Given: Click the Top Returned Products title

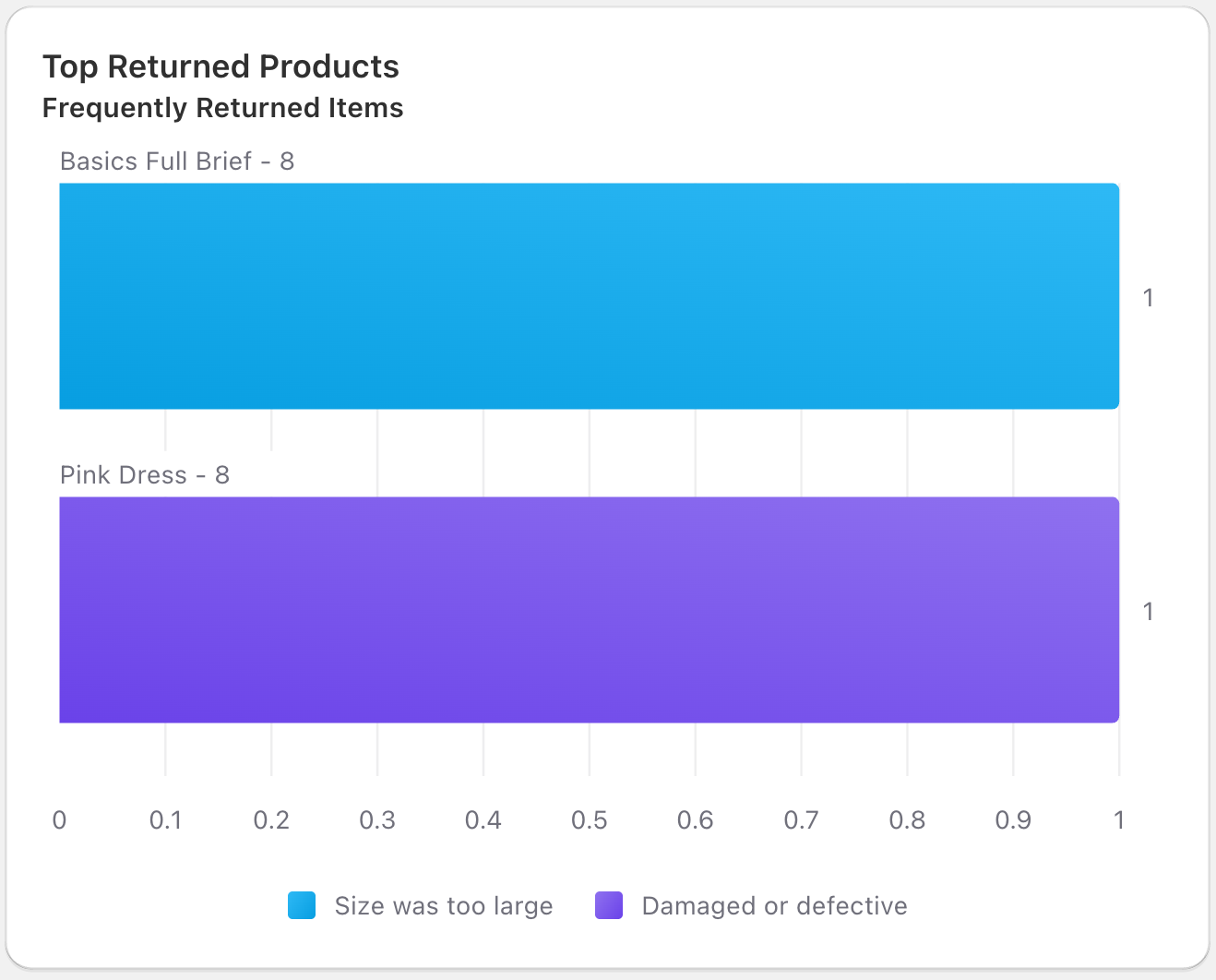Looking at the screenshot, I should [221, 66].
